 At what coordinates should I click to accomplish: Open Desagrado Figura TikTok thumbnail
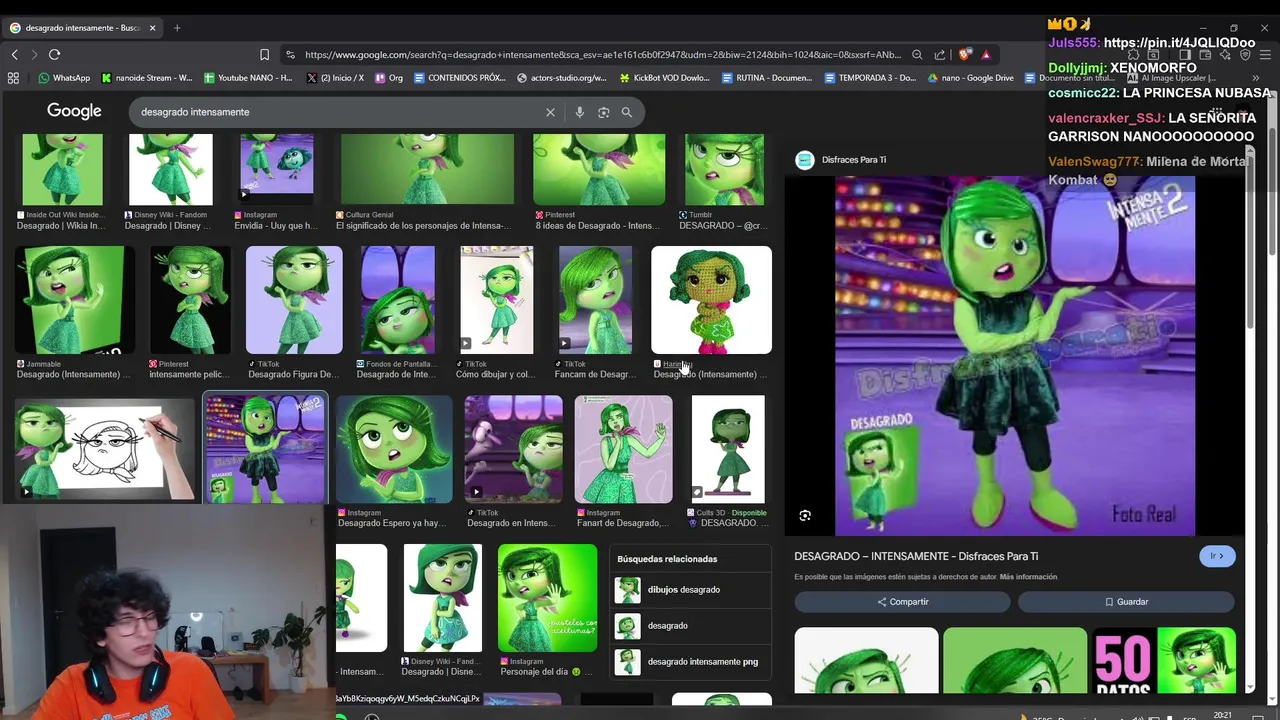[x=294, y=300]
